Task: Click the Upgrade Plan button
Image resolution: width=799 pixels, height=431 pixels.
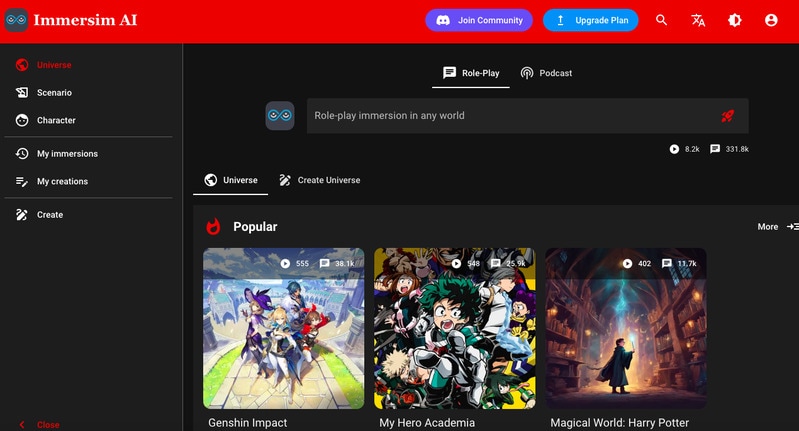Action: tap(590, 20)
